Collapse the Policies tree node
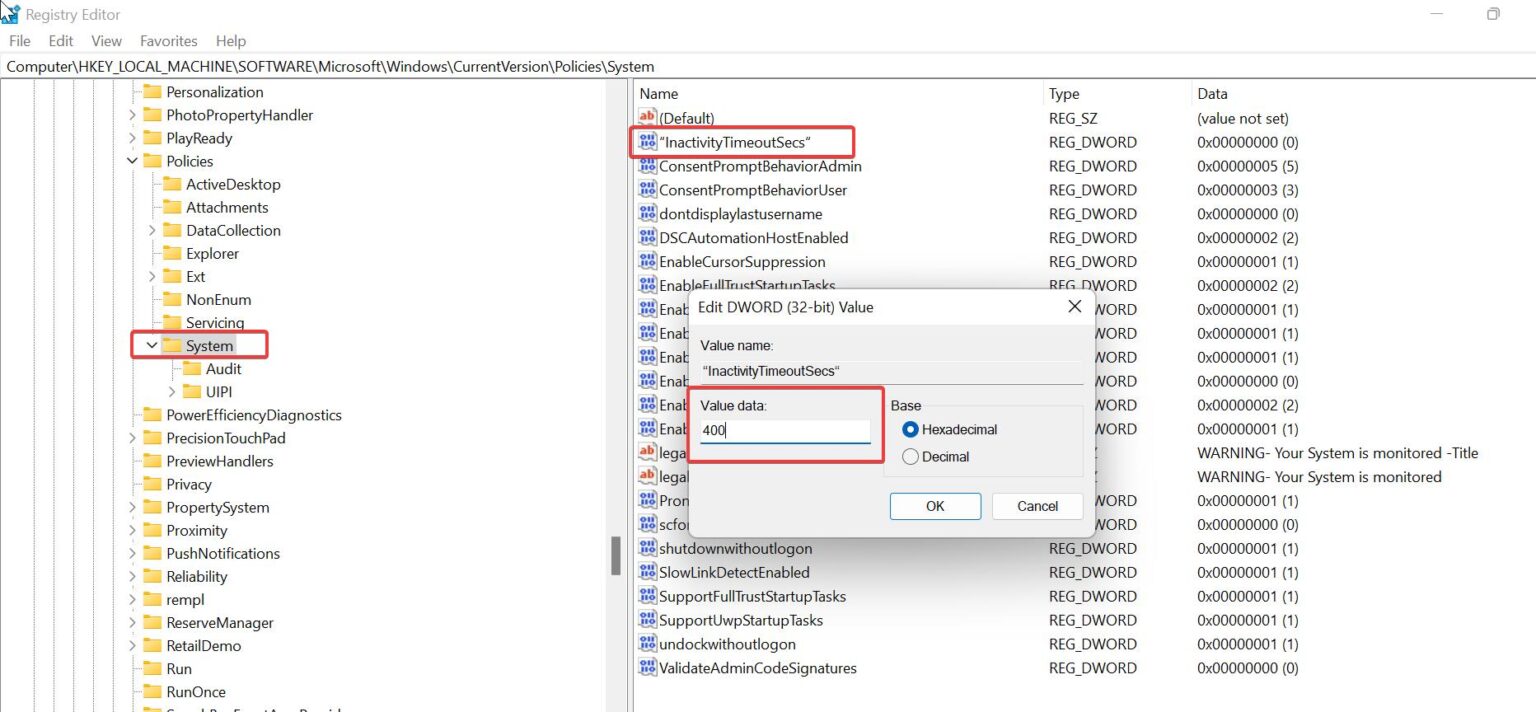The image size is (1536, 712). point(132,161)
